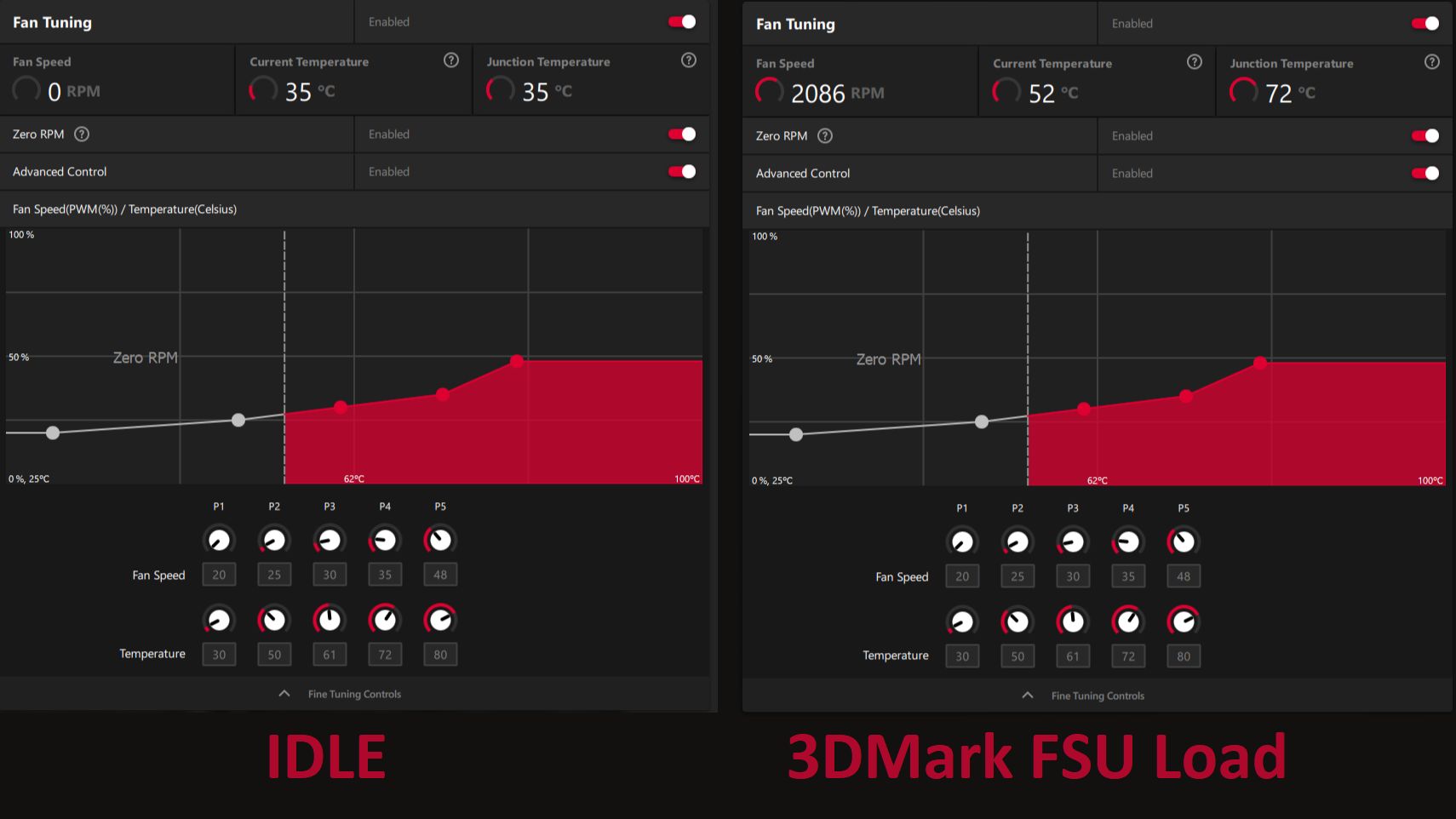Click Junction Temperature help icon in IDLE panel

[x=689, y=60]
